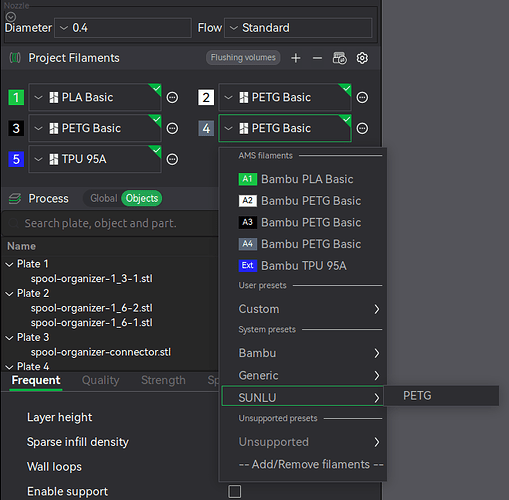Open edit menu for filament 1 PLA Basic
The height and width of the screenshot is (500, 509).
[x=172, y=98]
